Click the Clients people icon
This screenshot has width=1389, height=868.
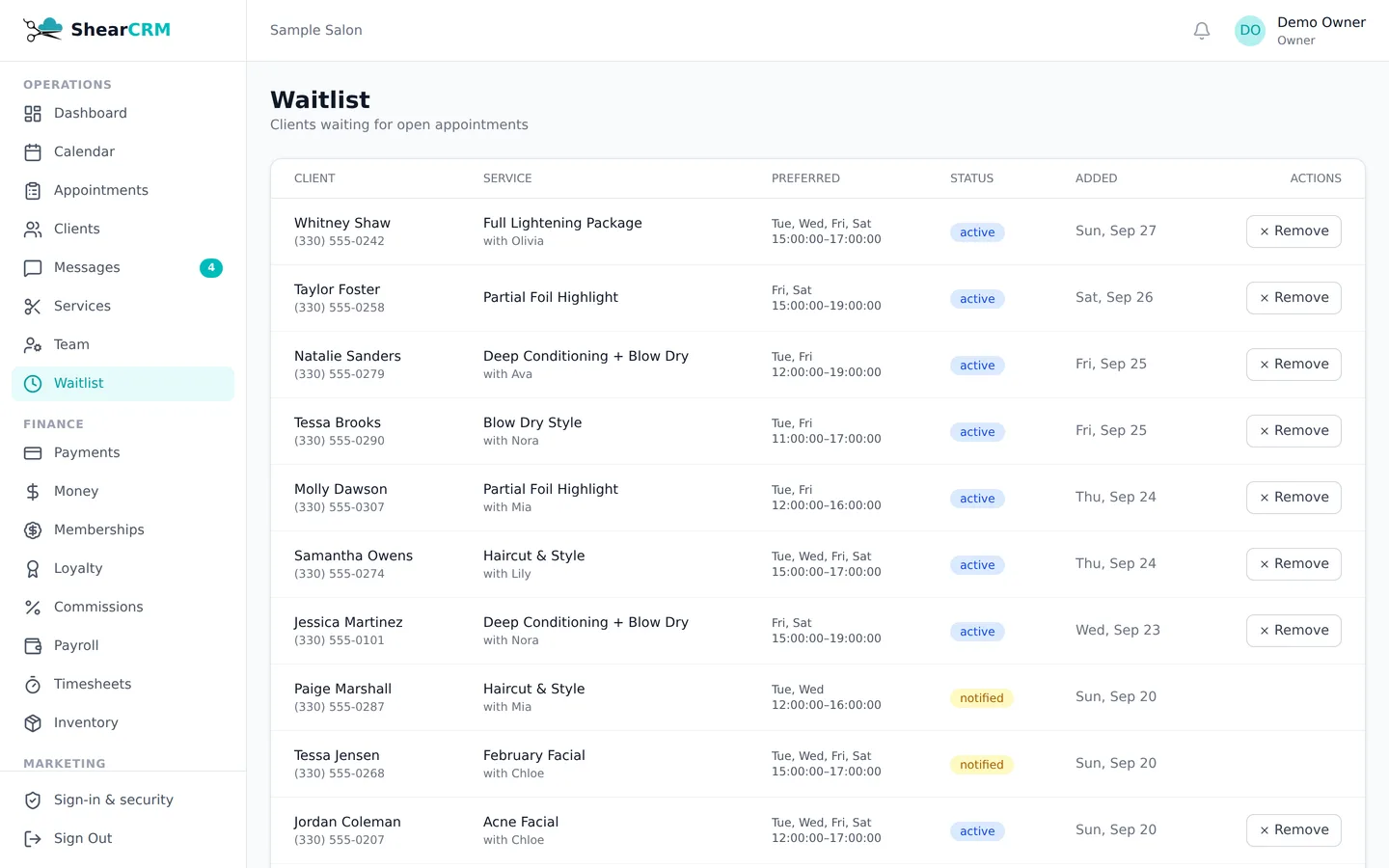tap(33, 230)
